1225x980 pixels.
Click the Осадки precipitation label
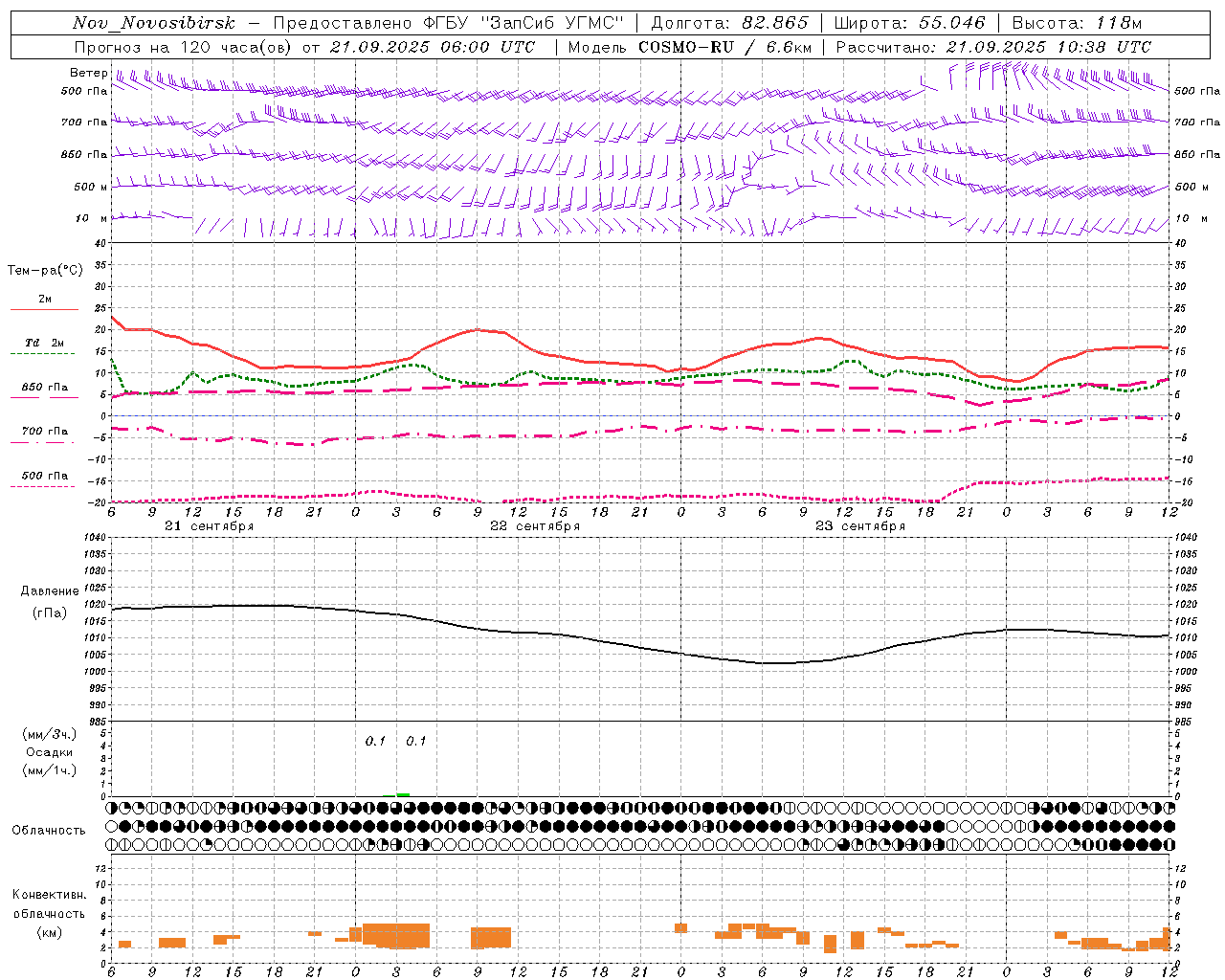tap(50, 752)
